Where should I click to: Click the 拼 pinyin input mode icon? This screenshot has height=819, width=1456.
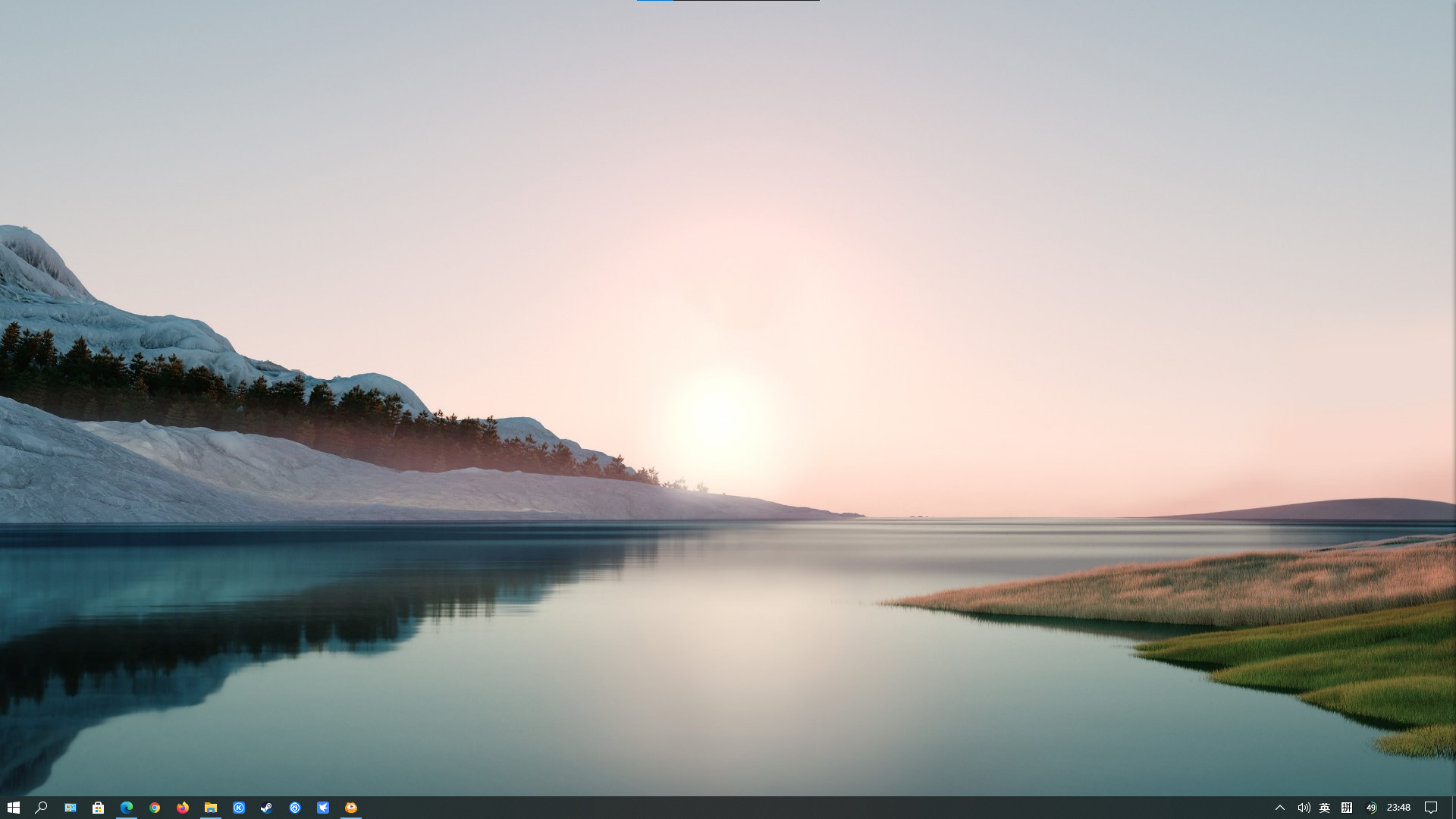(1347, 808)
